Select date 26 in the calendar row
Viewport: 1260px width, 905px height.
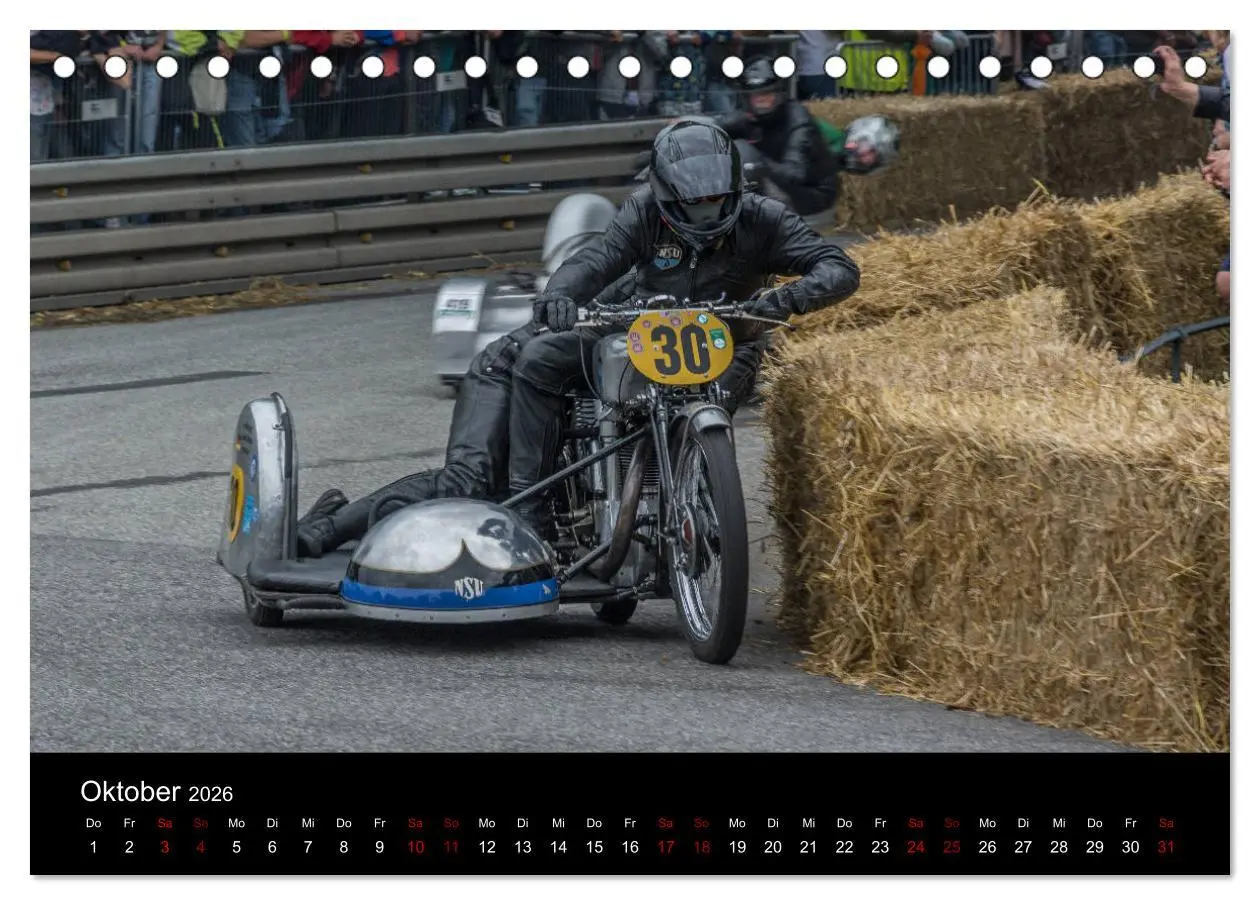click(x=987, y=847)
